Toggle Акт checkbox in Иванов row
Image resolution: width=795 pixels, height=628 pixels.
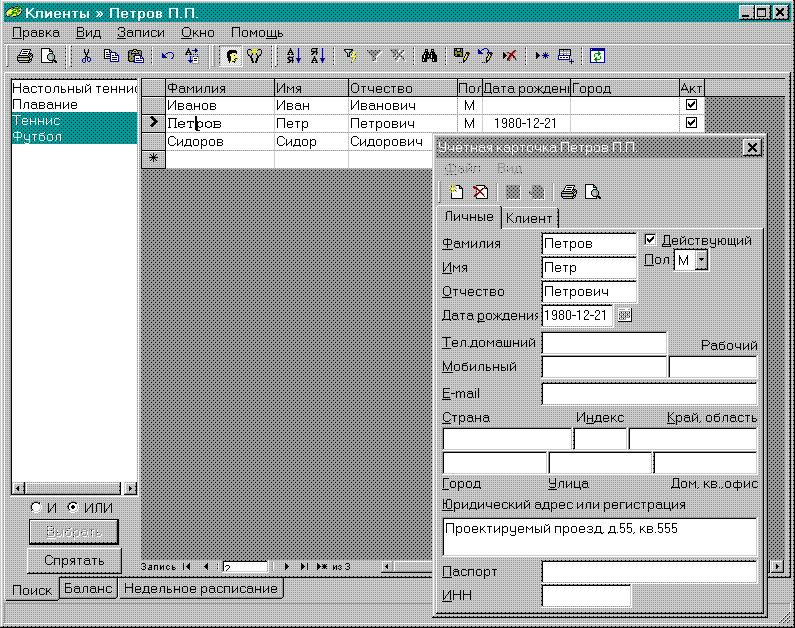pos(691,104)
